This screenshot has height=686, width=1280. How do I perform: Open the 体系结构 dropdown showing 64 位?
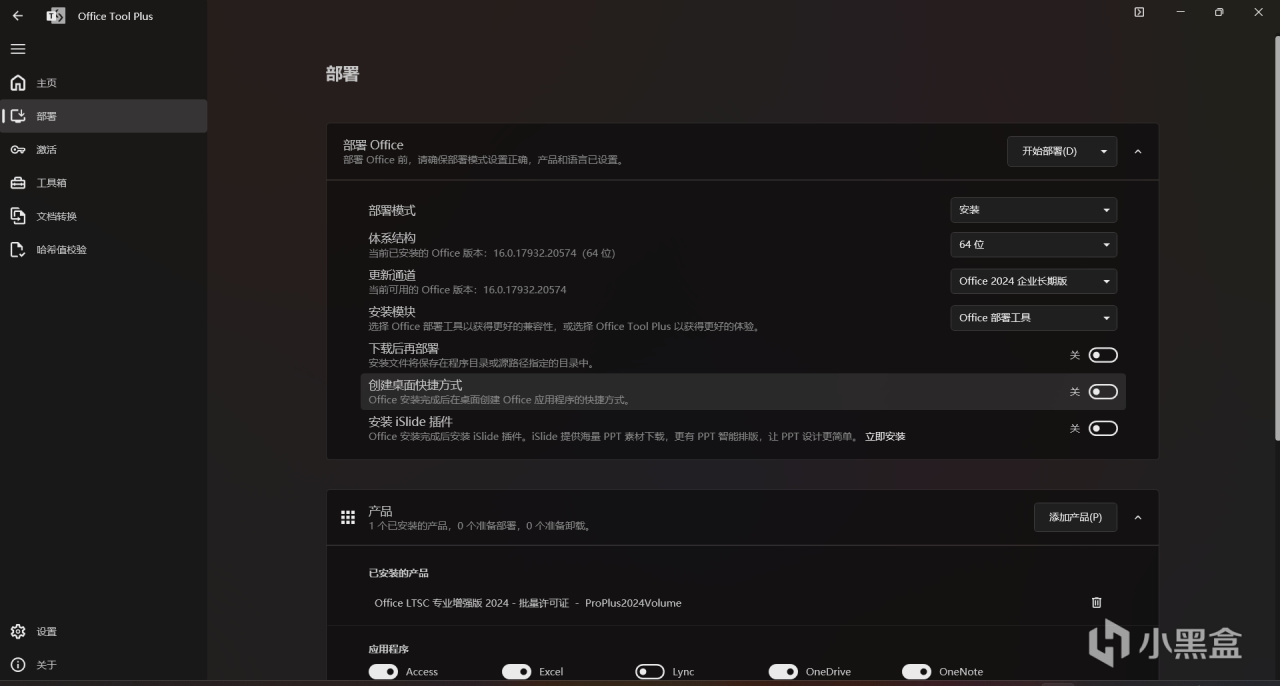[x=1033, y=244]
